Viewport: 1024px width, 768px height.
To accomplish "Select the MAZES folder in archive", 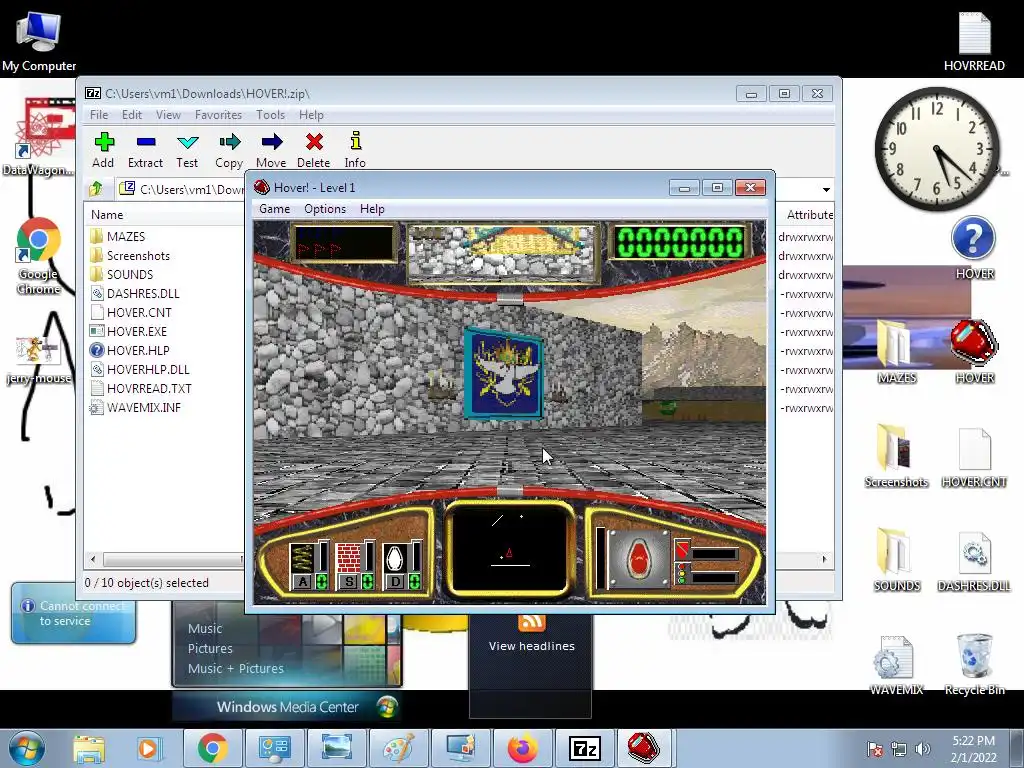I will [118, 236].
